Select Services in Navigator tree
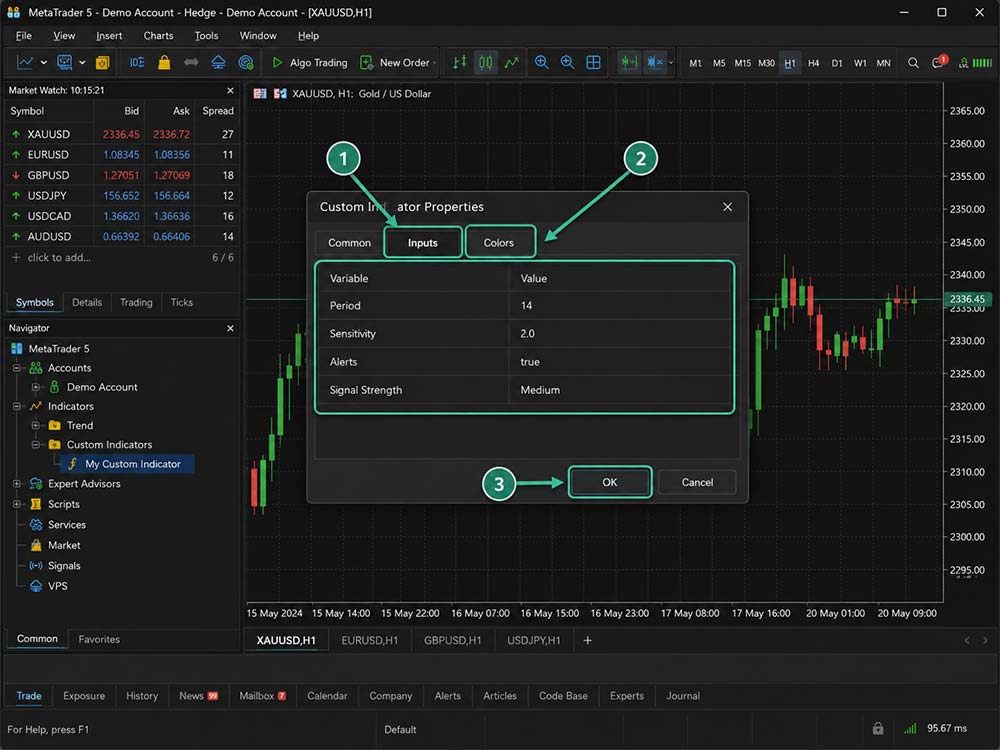The width and height of the screenshot is (1000, 750). (x=66, y=524)
